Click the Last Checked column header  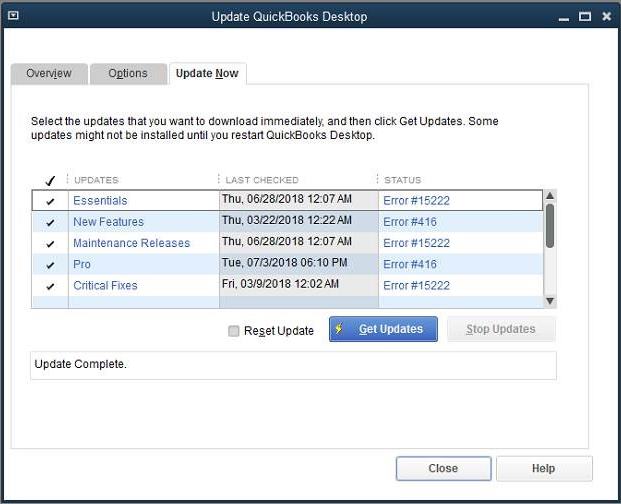[x=262, y=180]
